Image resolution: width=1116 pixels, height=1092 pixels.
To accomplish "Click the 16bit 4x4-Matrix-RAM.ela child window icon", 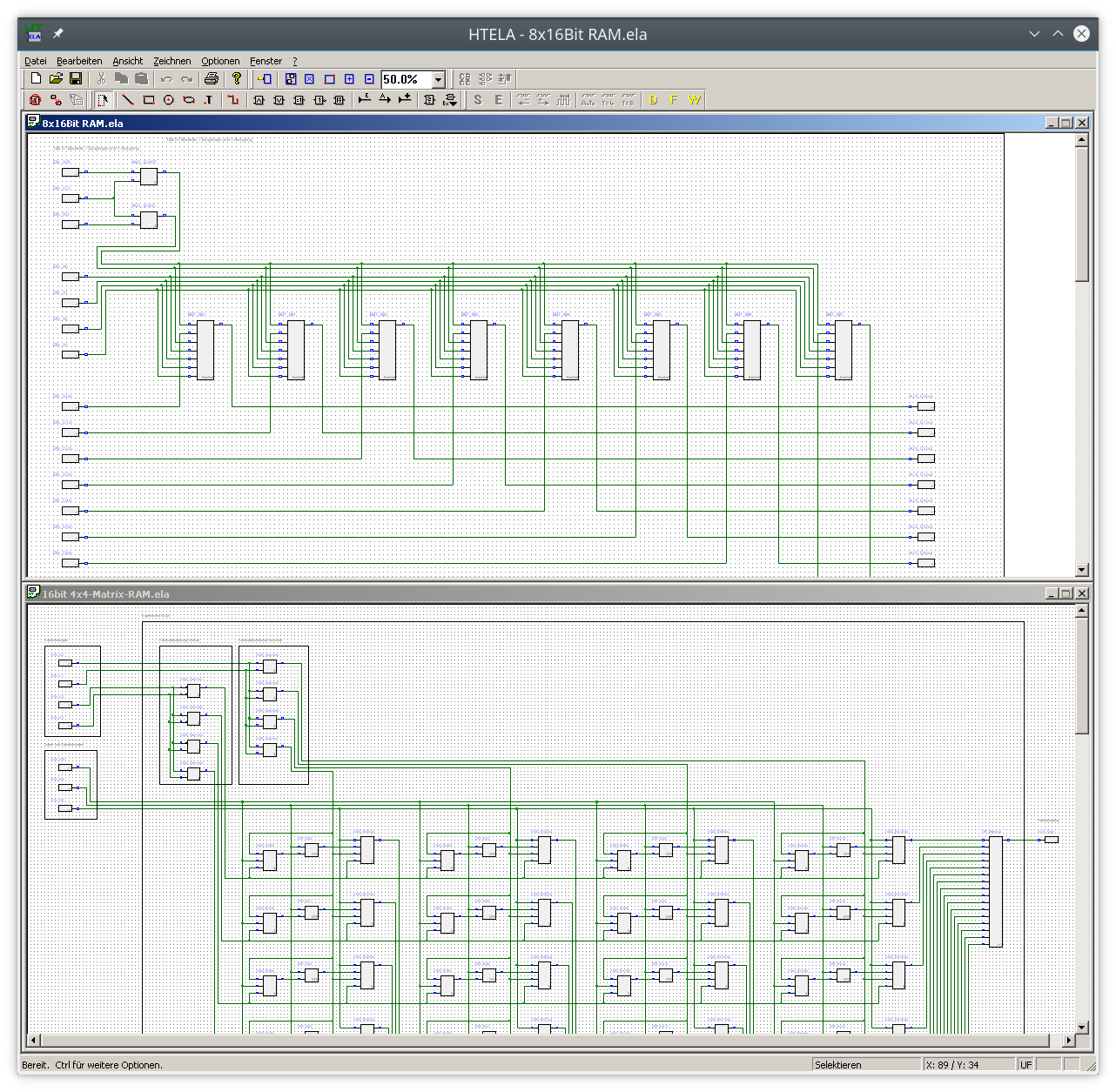I will [x=33, y=593].
